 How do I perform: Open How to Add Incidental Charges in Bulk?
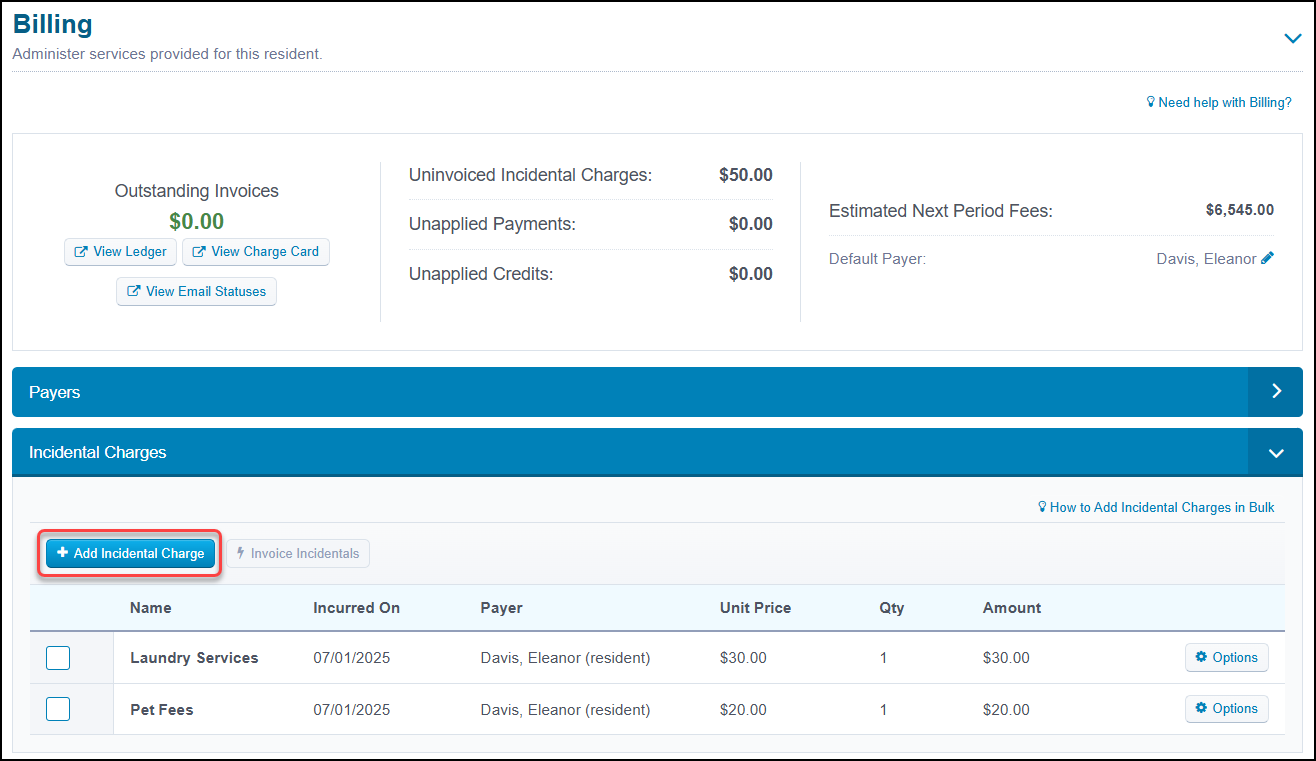pos(1156,507)
